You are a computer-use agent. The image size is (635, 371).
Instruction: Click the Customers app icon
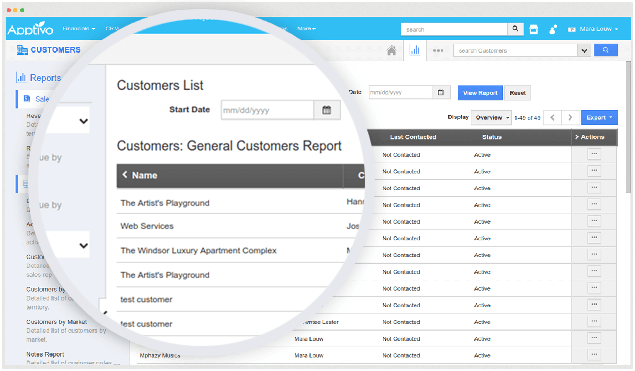click(x=22, y=50)
